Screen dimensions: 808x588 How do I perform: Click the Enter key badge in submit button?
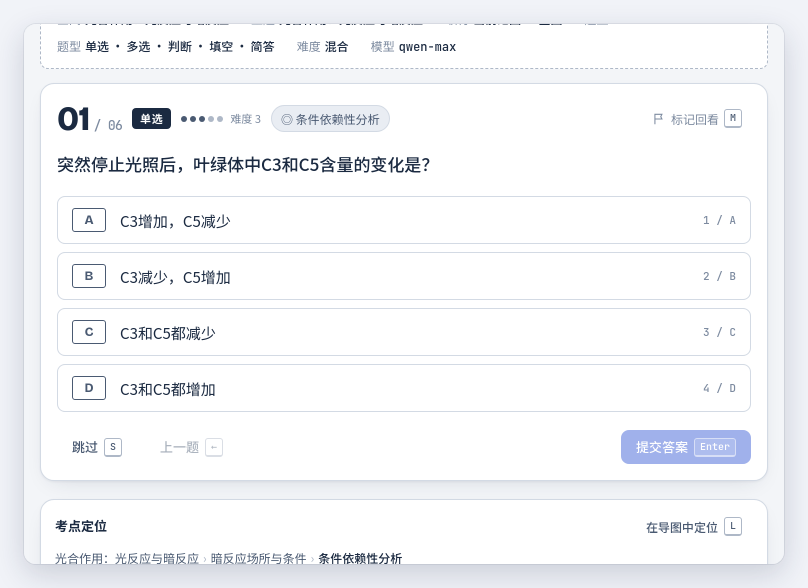pos(715,447)
